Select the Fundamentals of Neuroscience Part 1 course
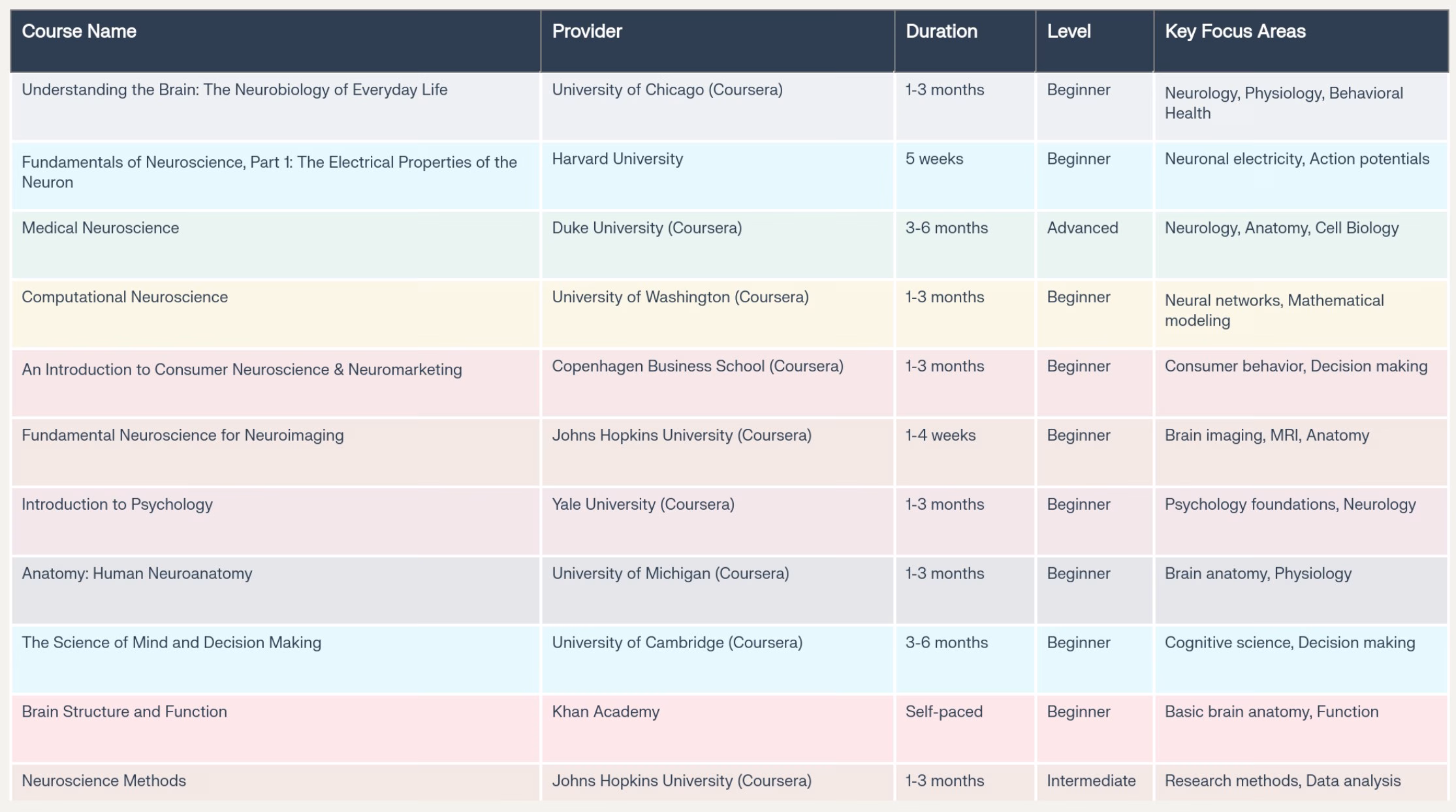1456x812 pixels. point(268,170)
